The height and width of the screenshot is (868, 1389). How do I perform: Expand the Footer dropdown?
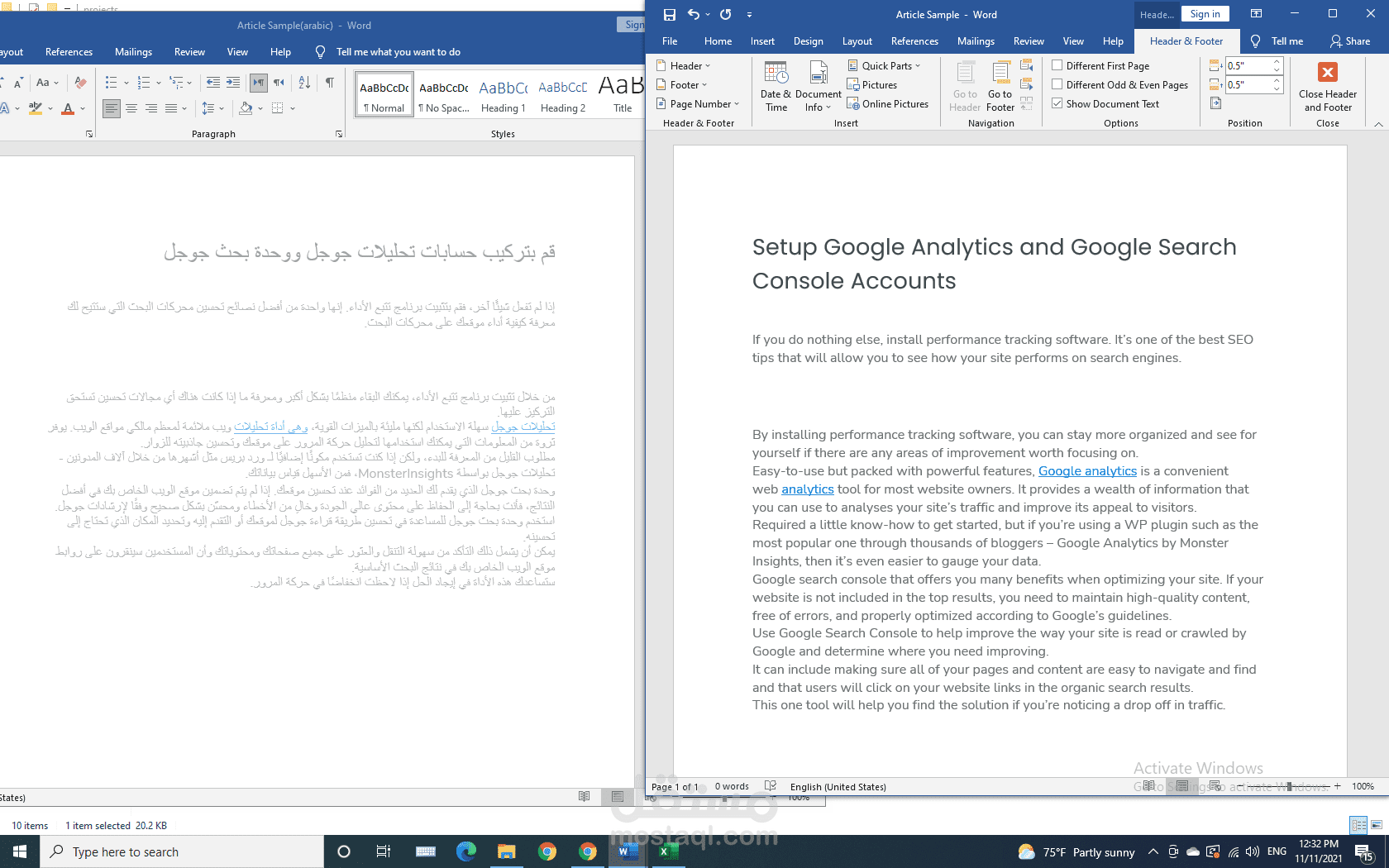click(682, 84)
